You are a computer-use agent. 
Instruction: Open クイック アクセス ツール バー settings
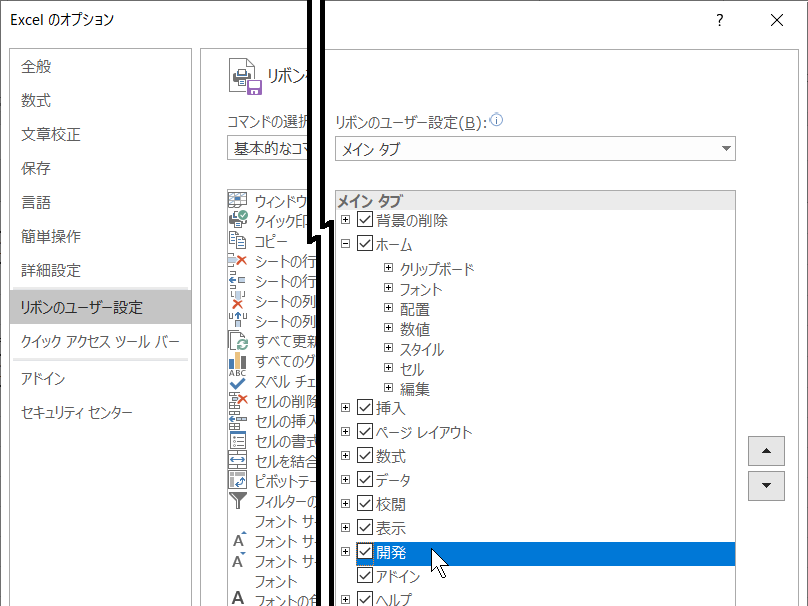[100, 342]
